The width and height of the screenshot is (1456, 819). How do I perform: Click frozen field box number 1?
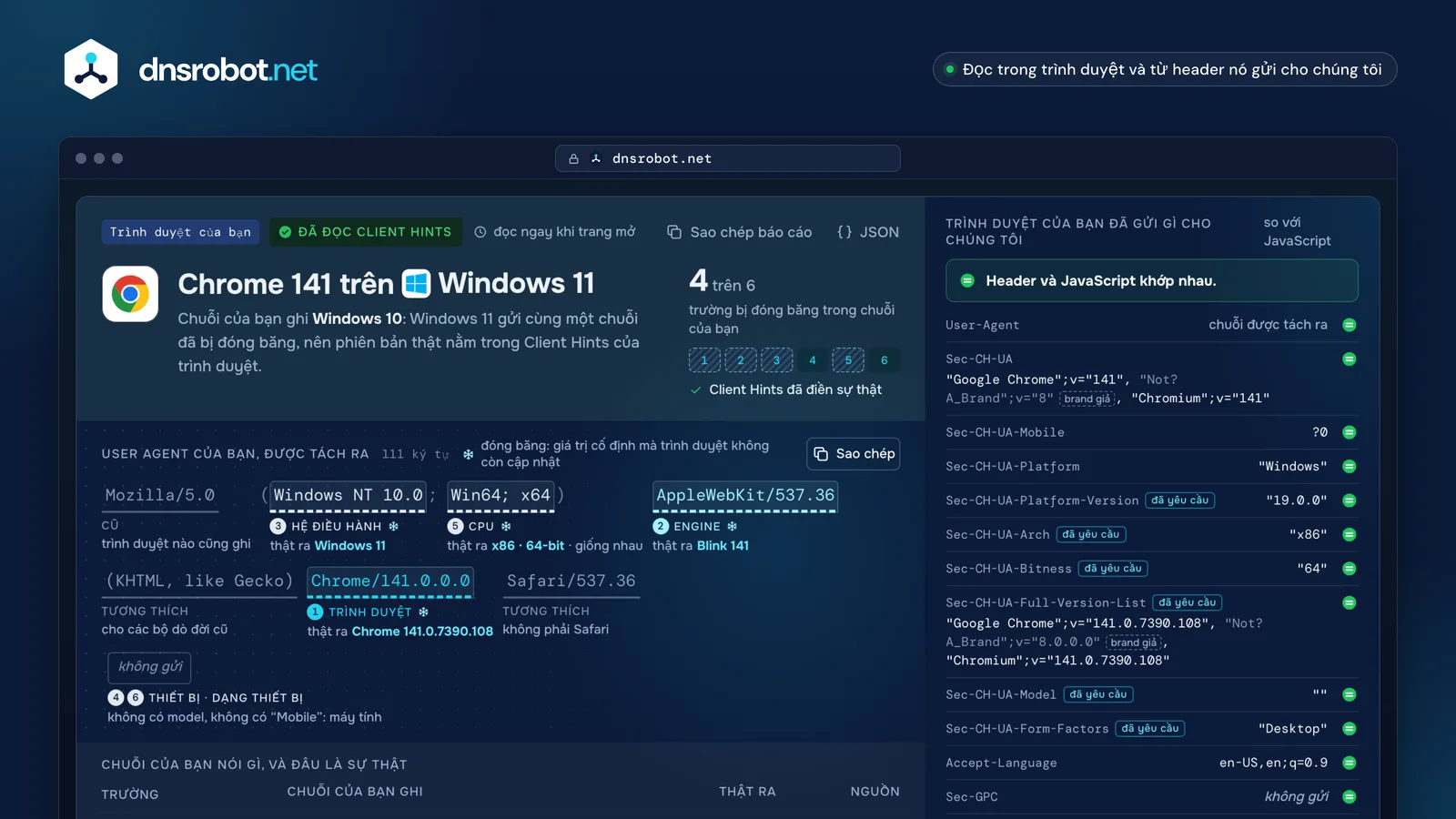(704, 360)
